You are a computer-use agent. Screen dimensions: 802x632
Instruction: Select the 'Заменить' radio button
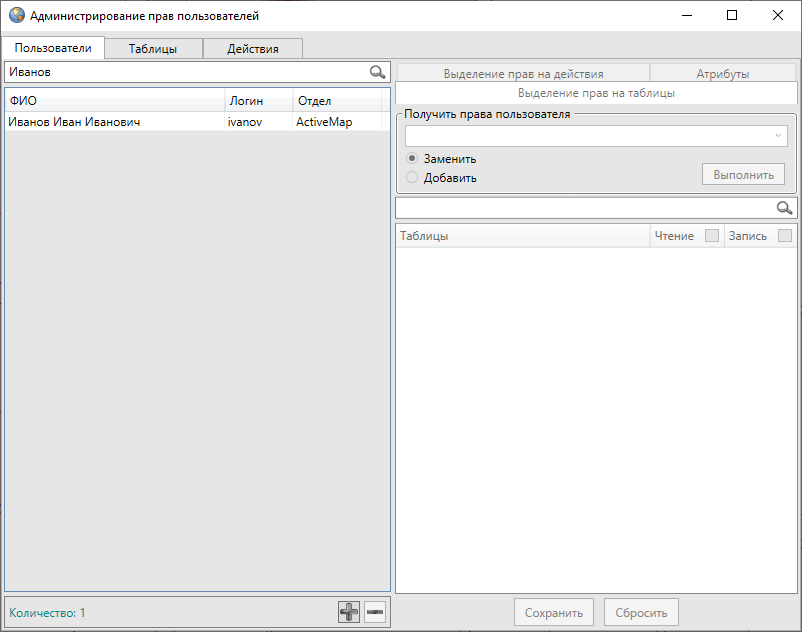pyautogui.click(x=412, y=159)
